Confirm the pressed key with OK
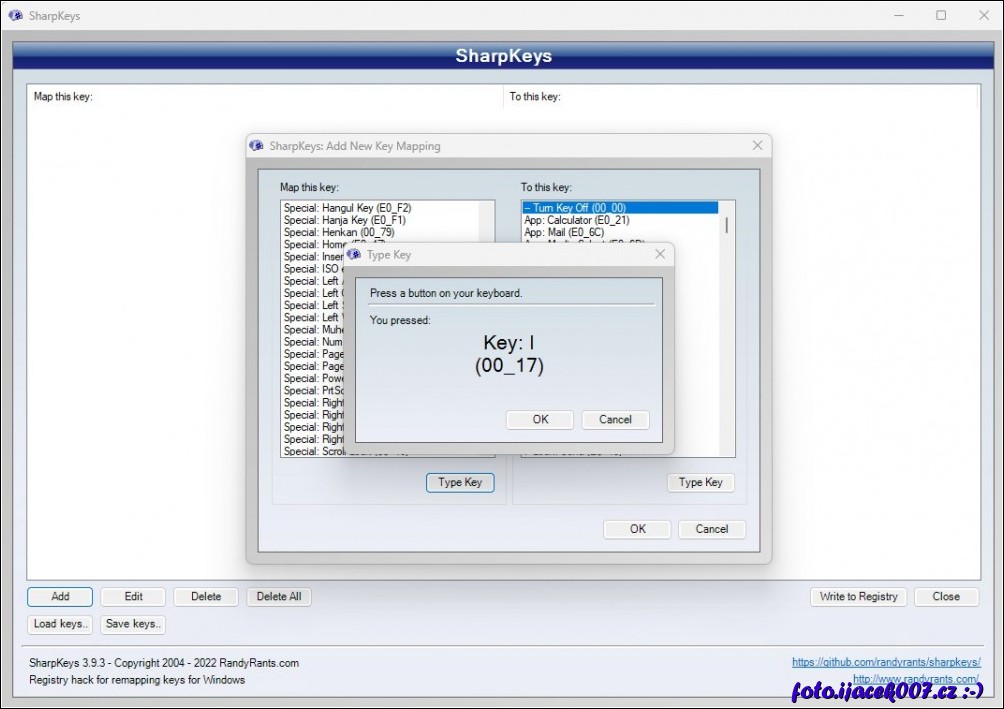This screenshot has width=1004, height=709. coord(540,420)
